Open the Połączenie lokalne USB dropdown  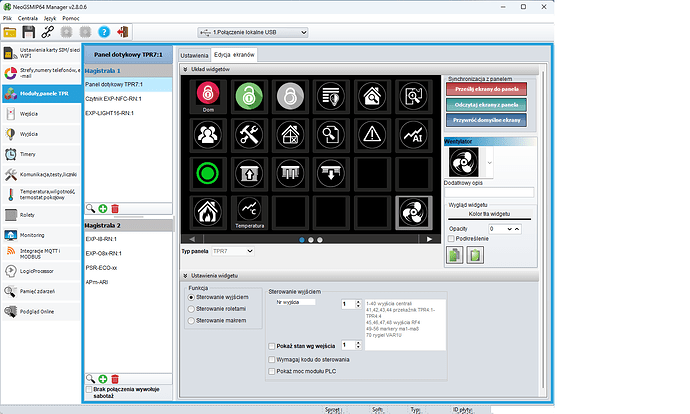[x=253, y=32]
